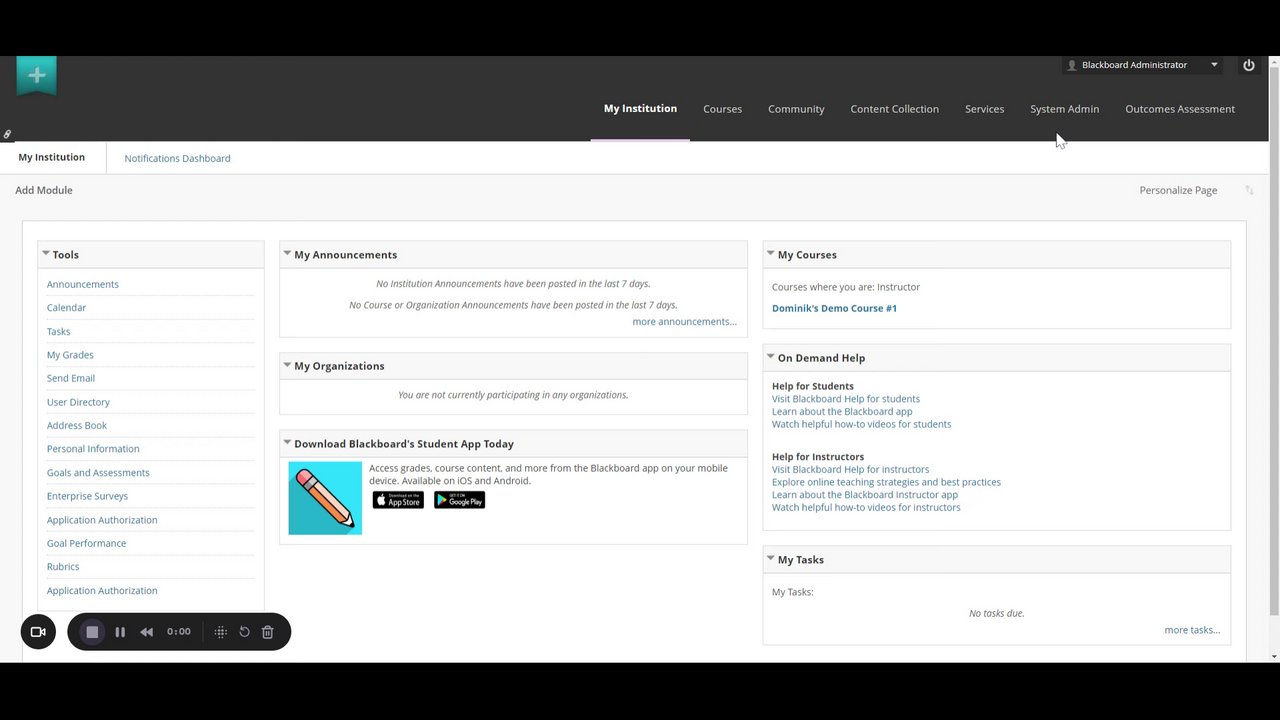This screenshot has width=1280, height=720.
Task: Collapse the My Tasks module
Action: pyautogui.click(x=771, y=559)
